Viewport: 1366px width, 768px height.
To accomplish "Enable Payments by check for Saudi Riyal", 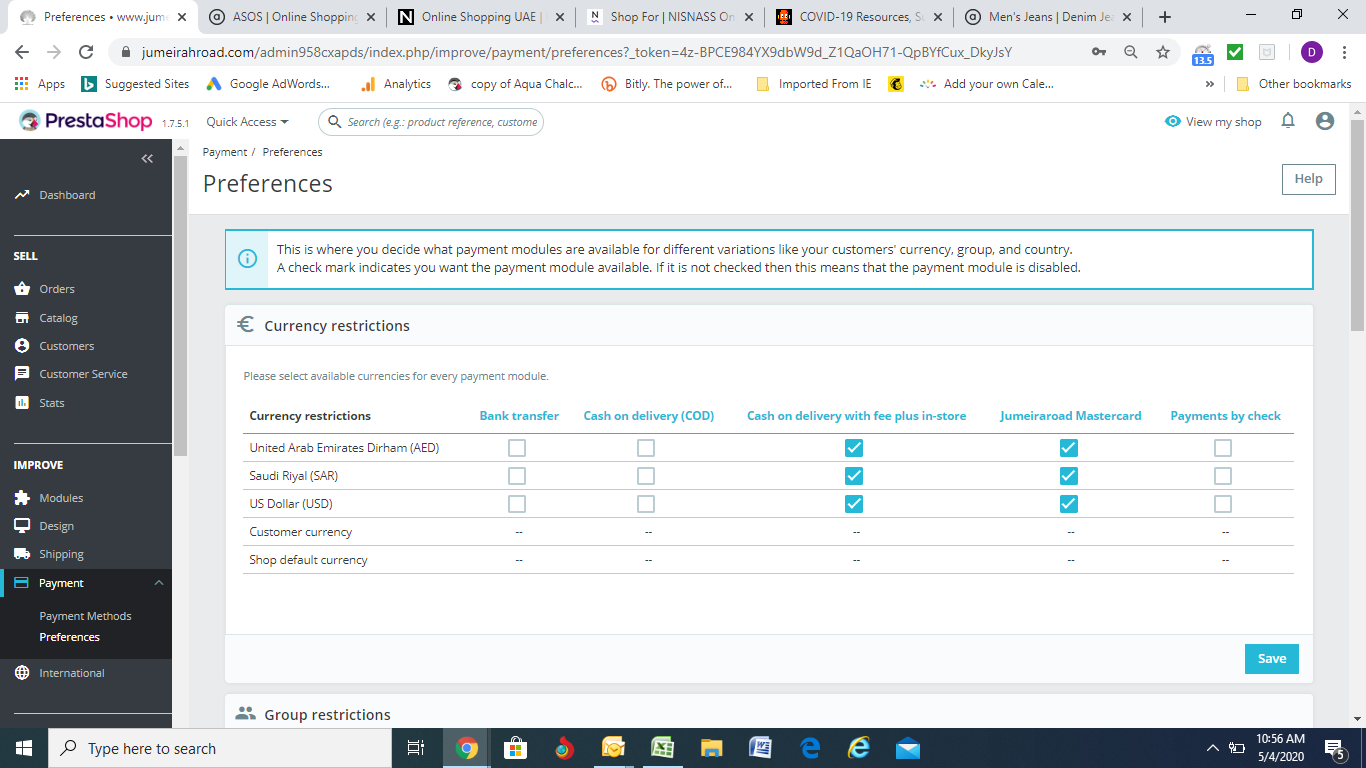I will tap(1223, 476).
